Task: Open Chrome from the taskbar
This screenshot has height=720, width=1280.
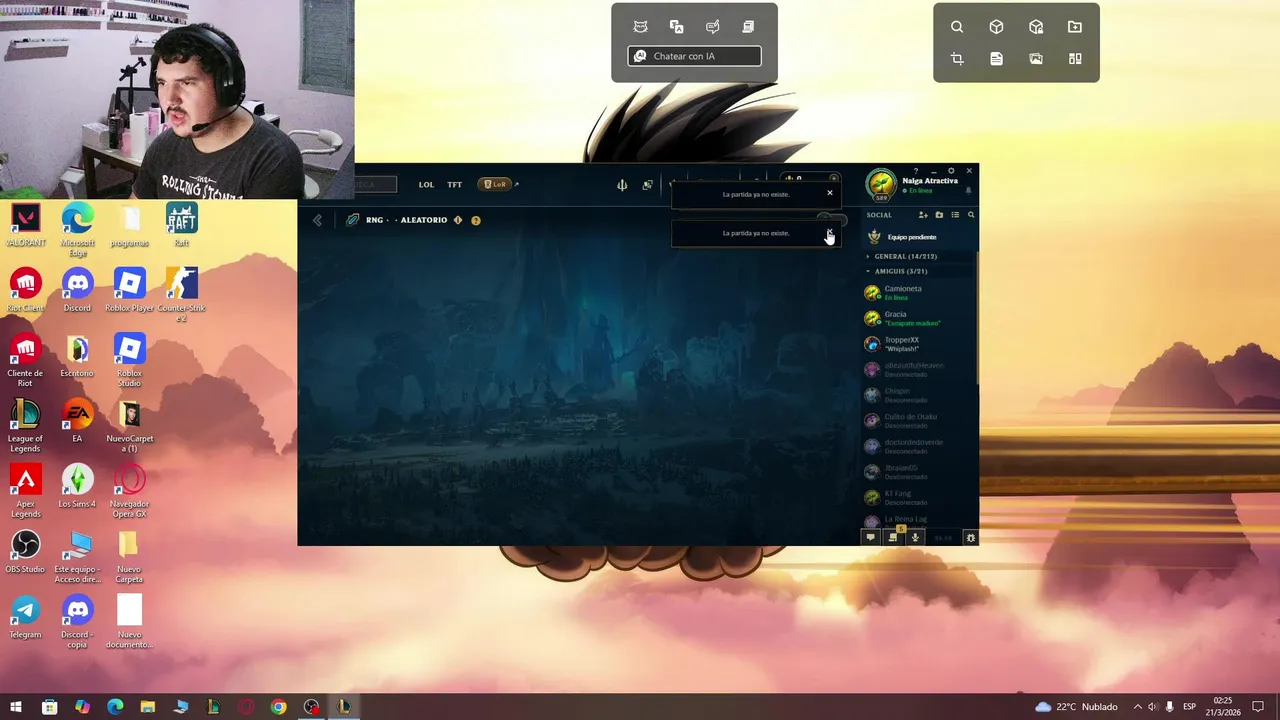Action: coord(279,707)
